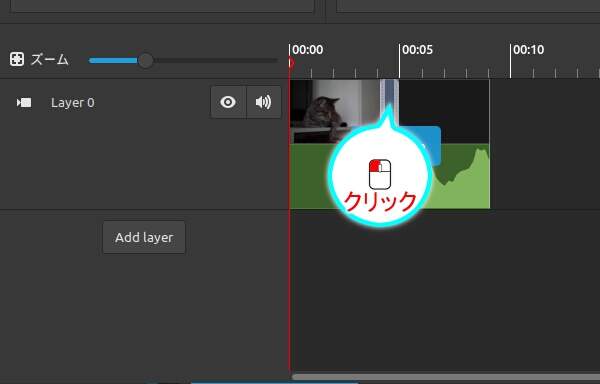
Task: Mute Layer 0 audio speaker
Action: 264,102
